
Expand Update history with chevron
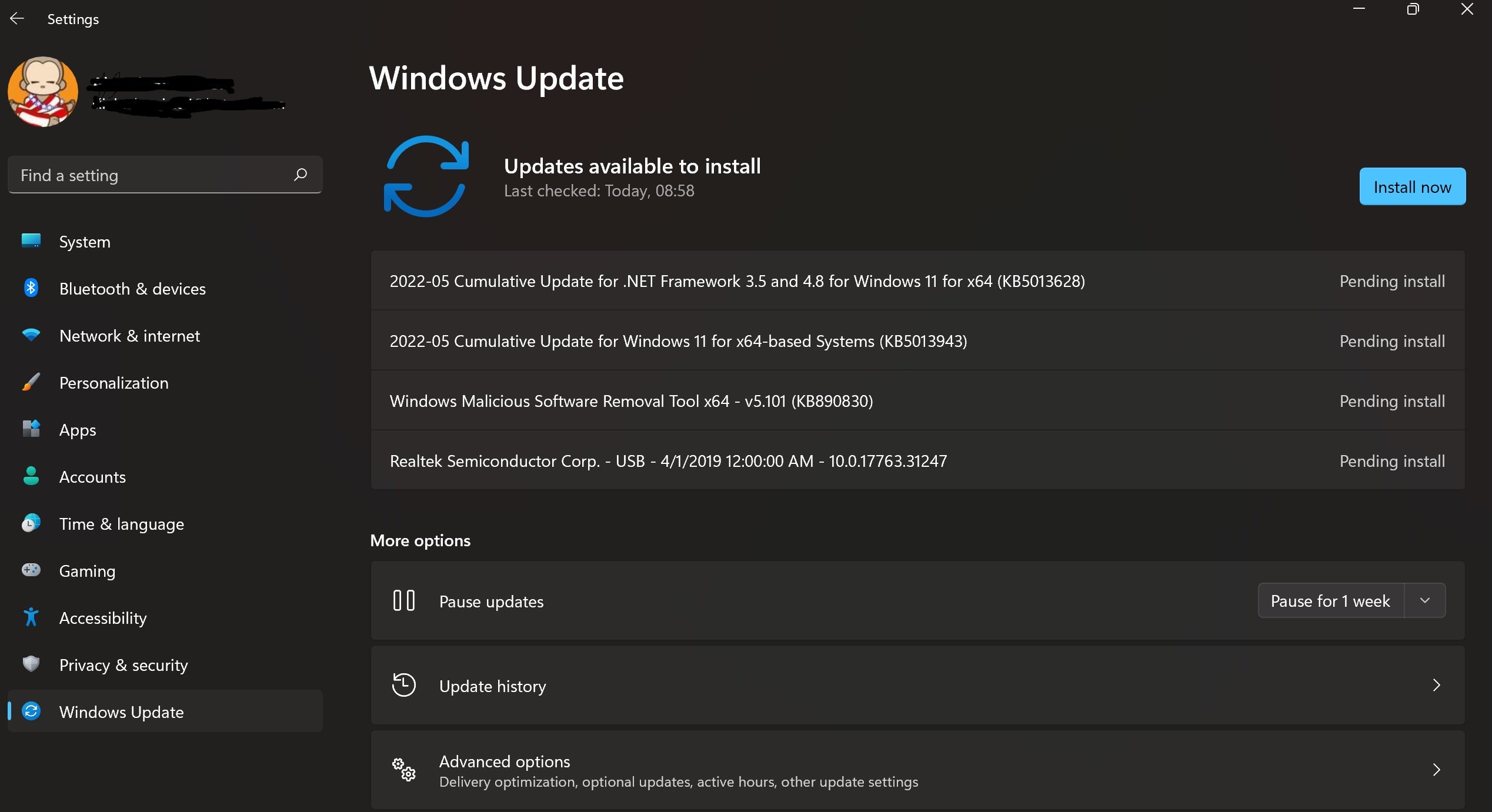point(1436,685)
